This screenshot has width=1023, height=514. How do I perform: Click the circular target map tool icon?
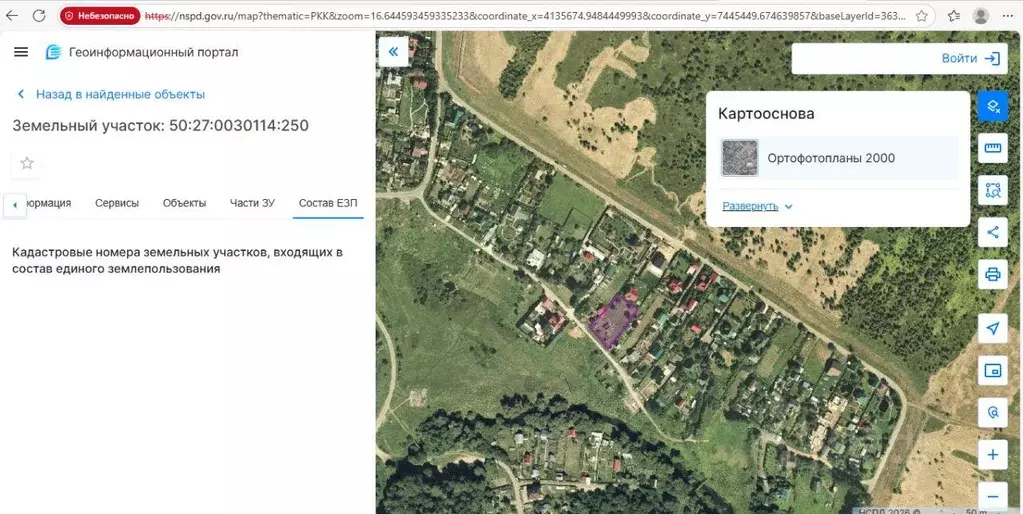coord(993,413)
